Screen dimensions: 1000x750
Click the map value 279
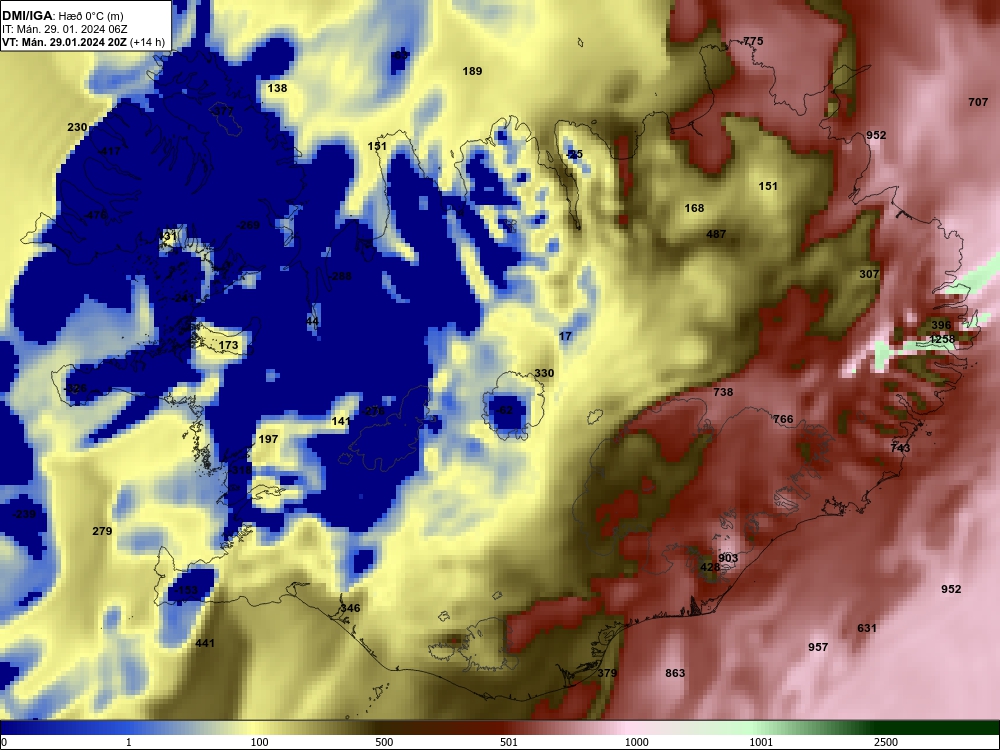tap(102, 531)
